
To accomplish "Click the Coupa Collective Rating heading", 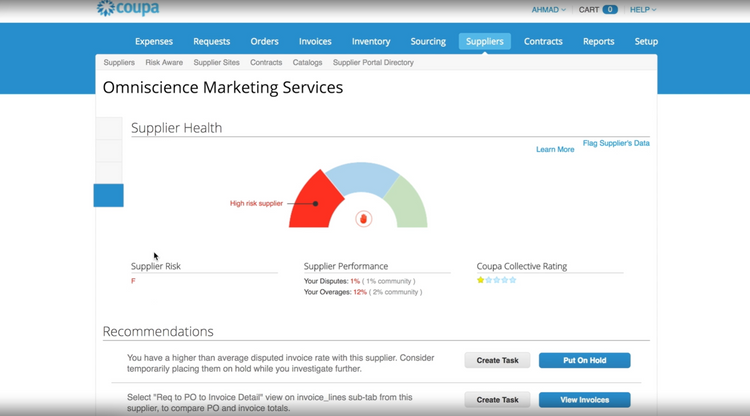I will click(x=521, y=266).
